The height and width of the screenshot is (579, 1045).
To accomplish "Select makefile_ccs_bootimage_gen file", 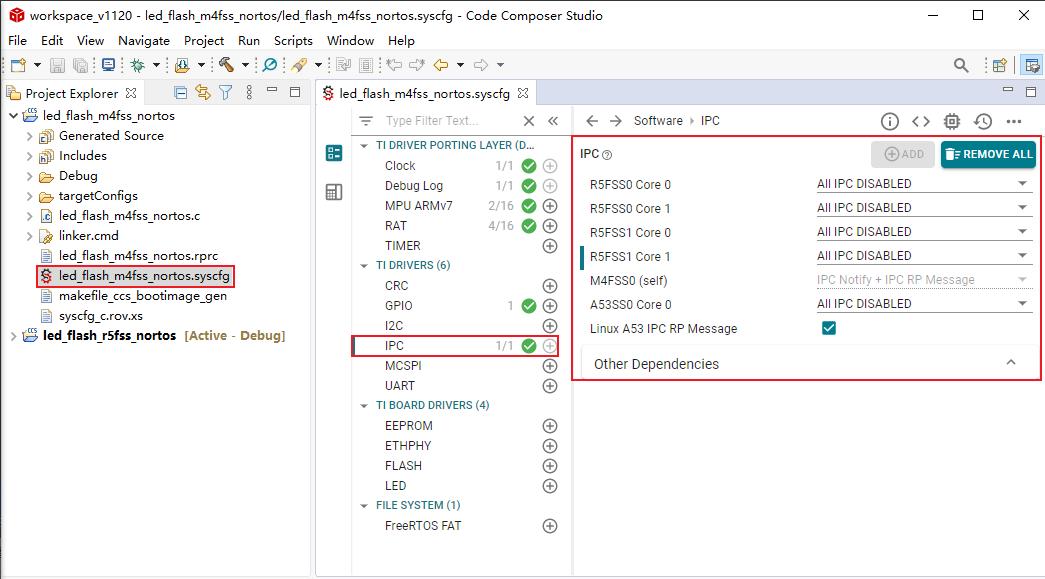I will tap(143, 296).
